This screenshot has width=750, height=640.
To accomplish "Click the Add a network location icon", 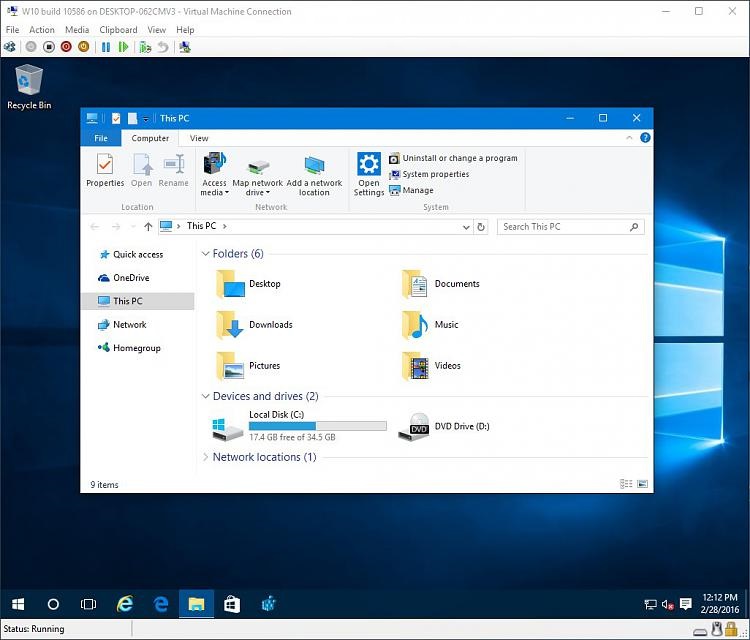I will tap(314, 176).
